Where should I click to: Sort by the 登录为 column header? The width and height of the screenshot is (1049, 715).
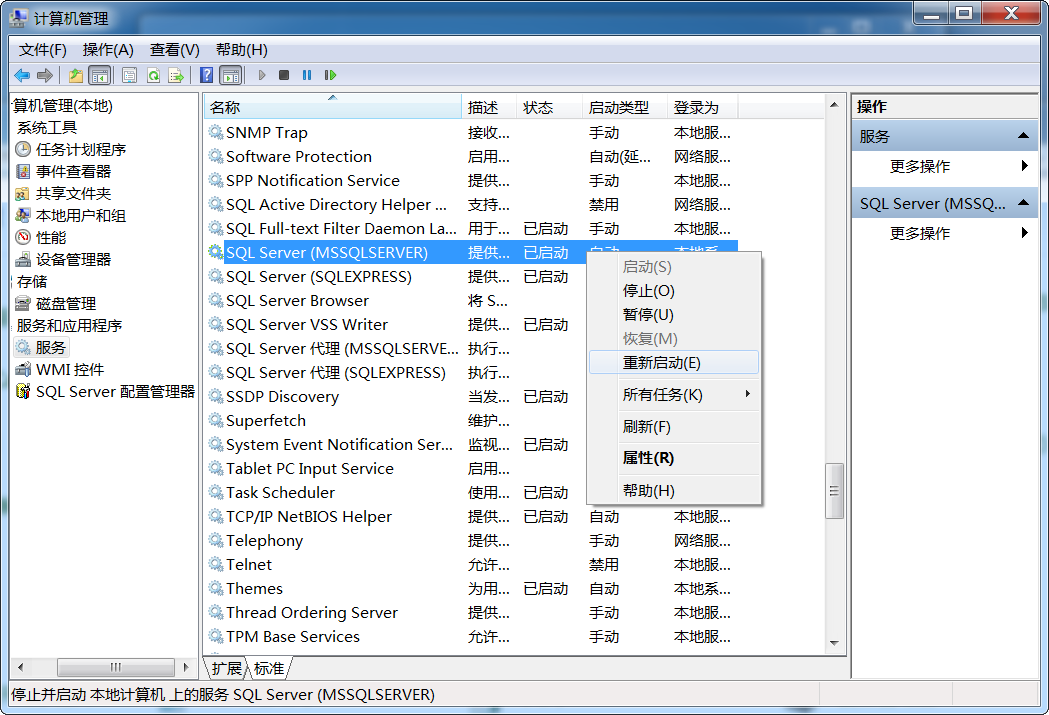[702, 107]
